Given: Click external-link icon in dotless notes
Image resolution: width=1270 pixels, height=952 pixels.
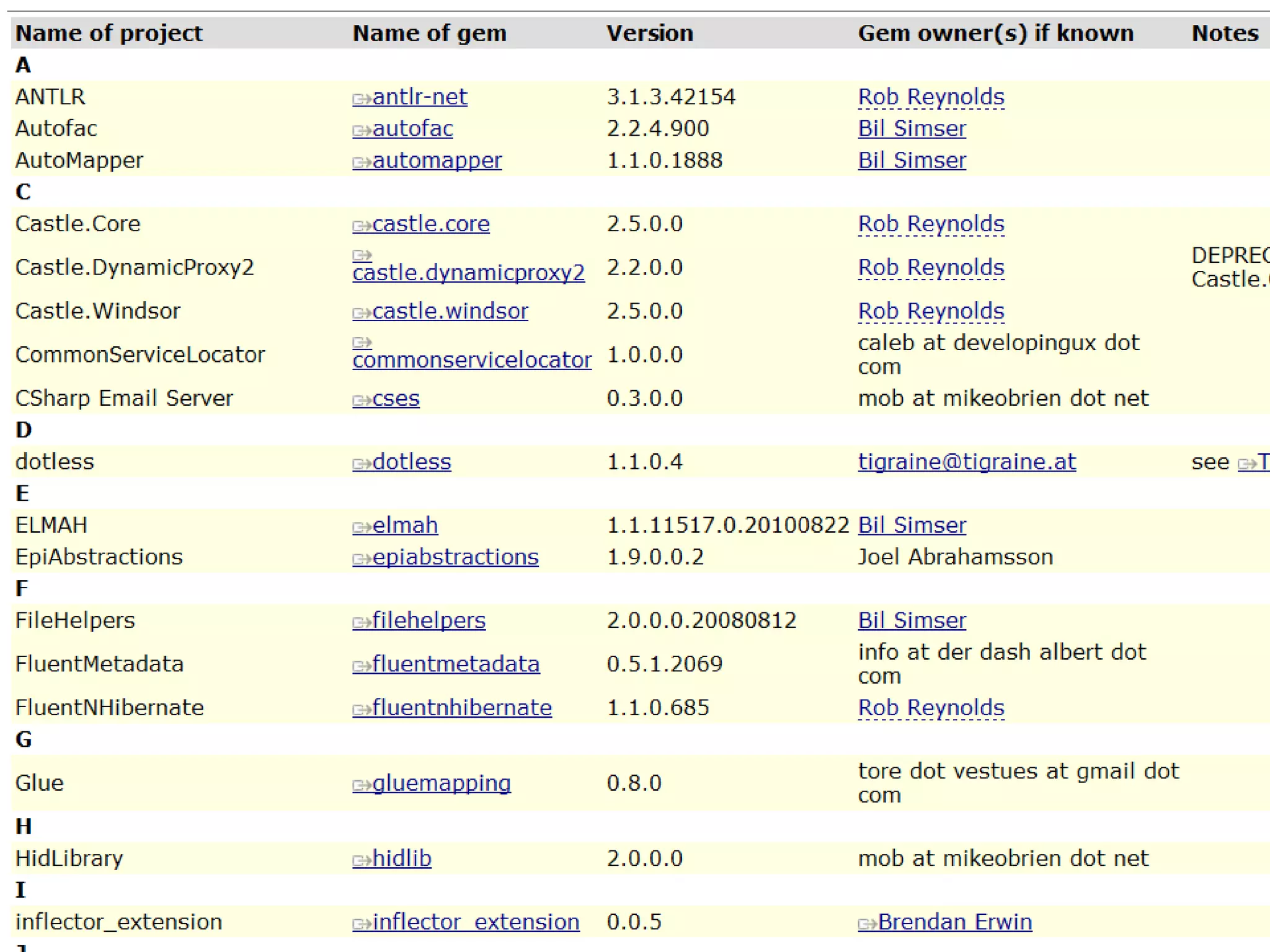Looking at the screenshot, I should (x=1246, y=464).
